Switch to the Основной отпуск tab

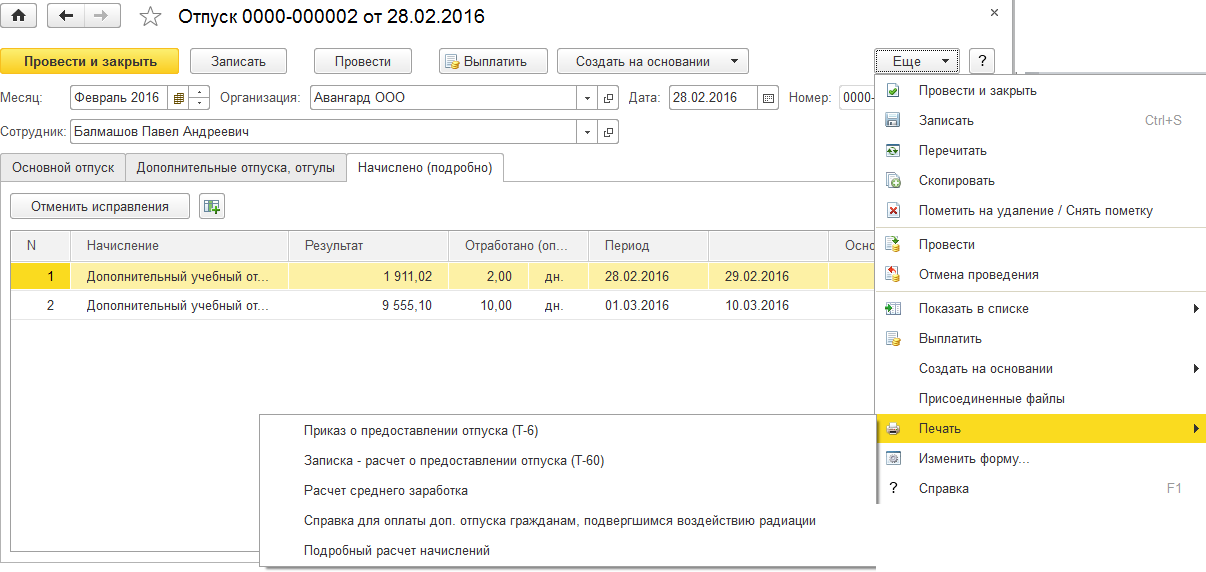(63, 167)
